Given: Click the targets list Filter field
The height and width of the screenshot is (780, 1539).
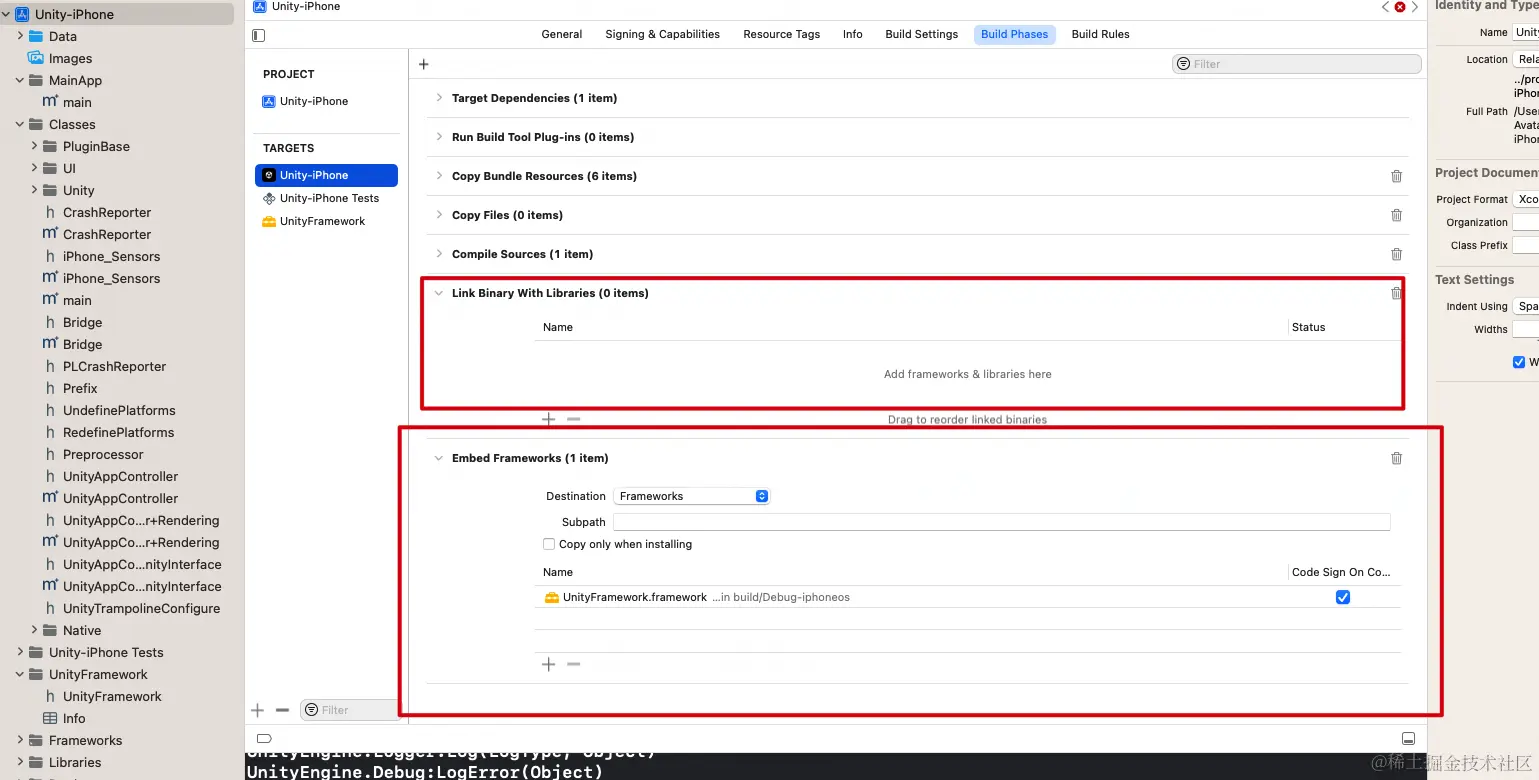Looking at the screenshot, I should click(x=349, y=710).
